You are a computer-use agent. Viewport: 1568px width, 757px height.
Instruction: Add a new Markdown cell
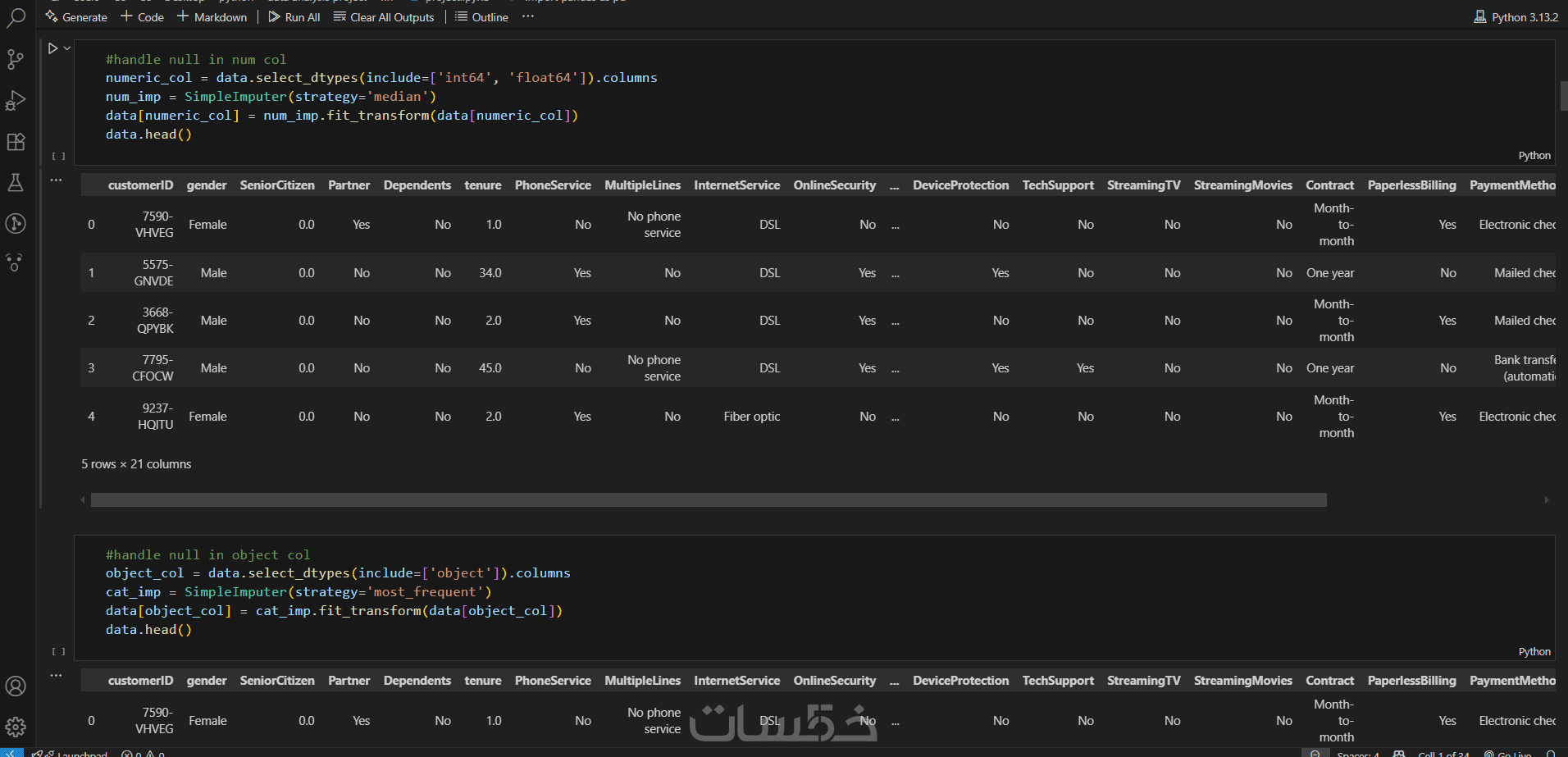pos(212,17)
